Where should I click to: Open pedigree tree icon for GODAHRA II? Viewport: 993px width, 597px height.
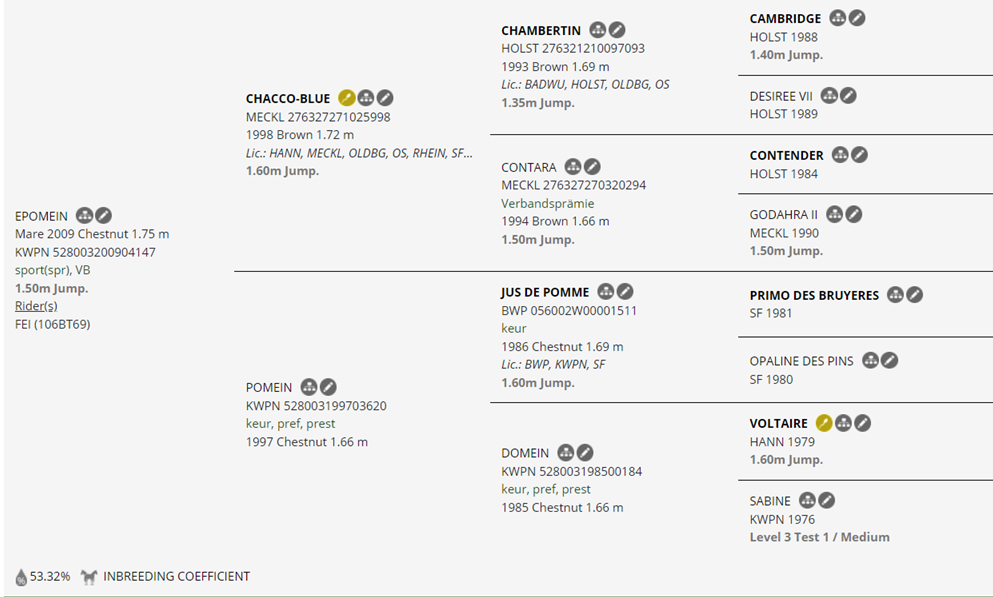[x=834, y=214]
